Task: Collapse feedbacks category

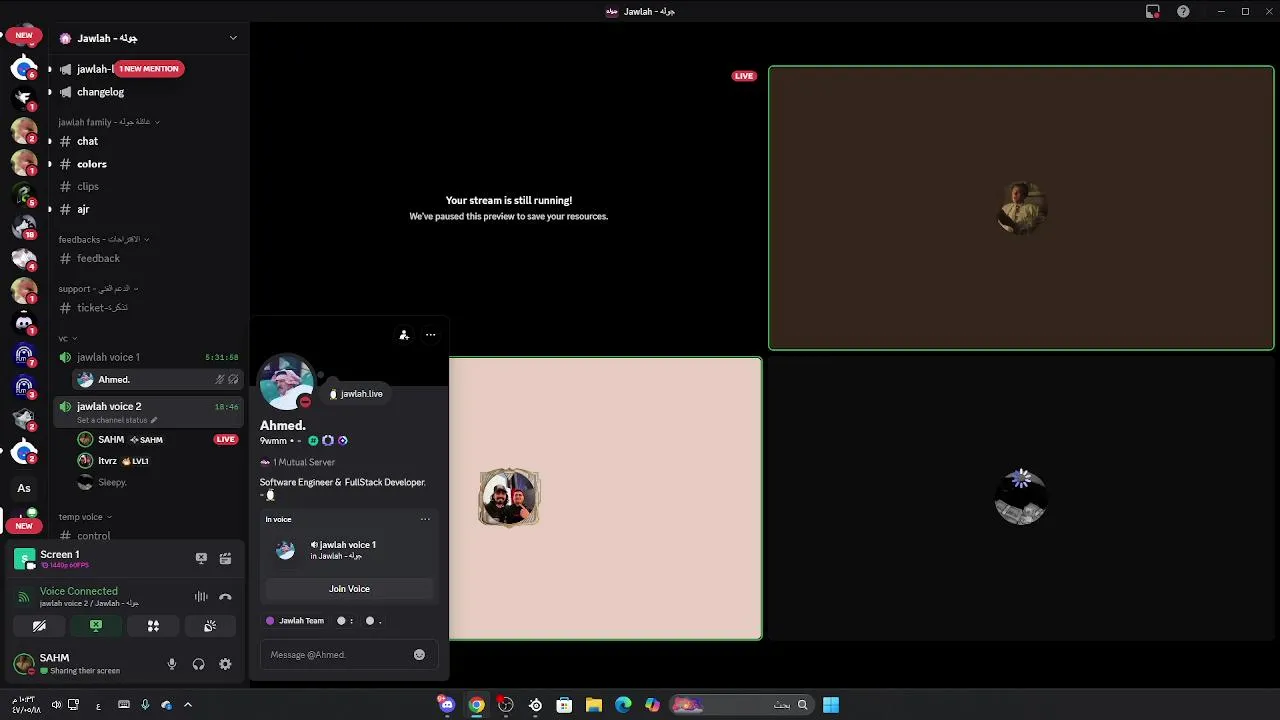Action: (x=103, y=240)
